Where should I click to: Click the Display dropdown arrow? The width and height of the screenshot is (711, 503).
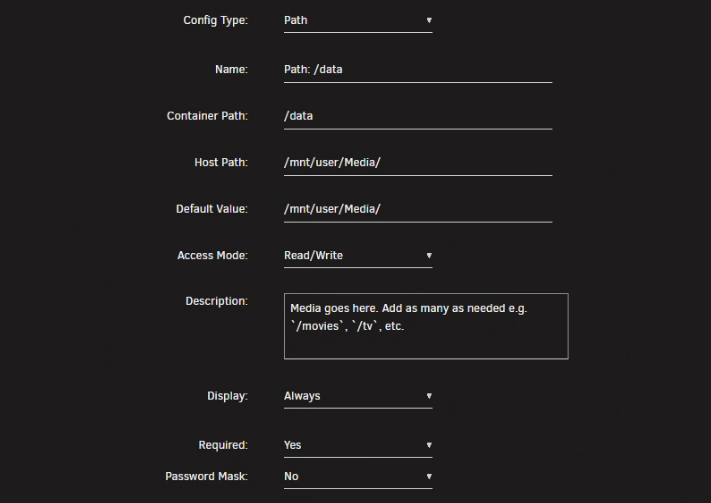(429, 396)
